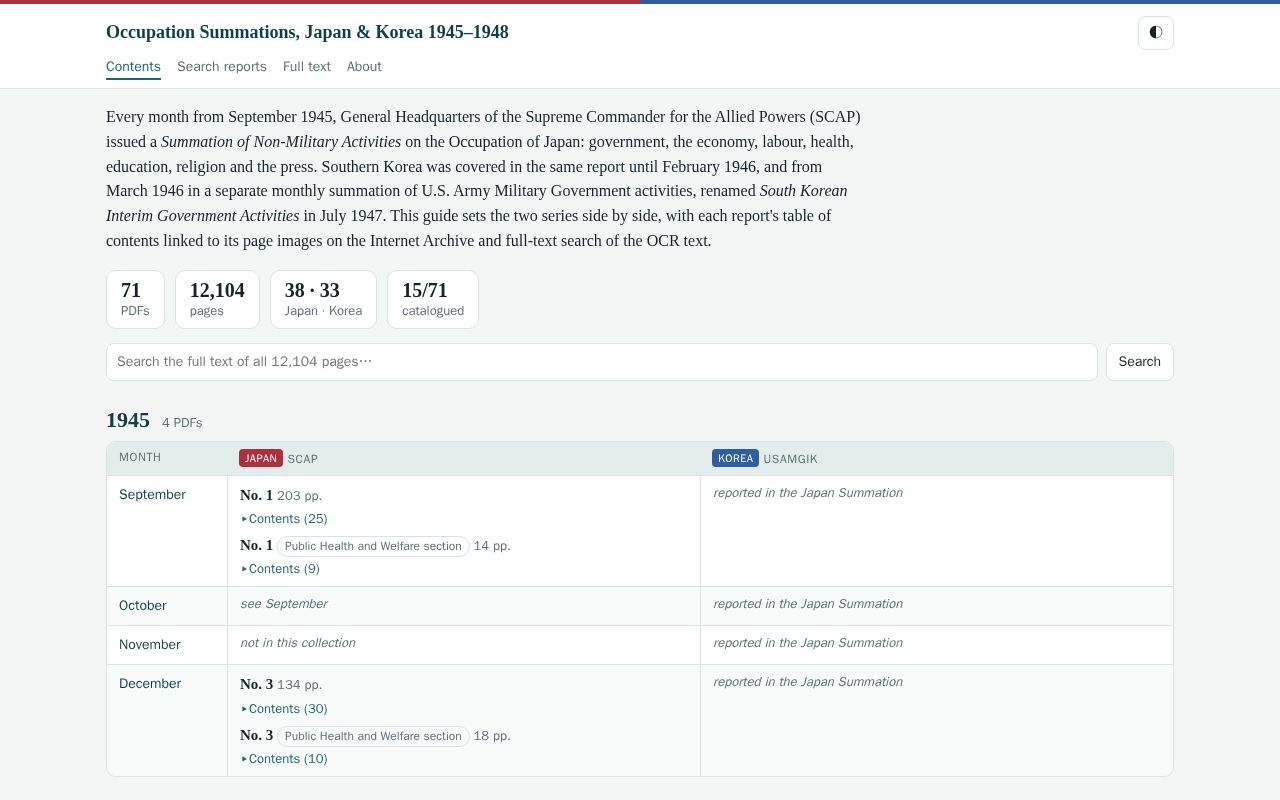Click the October month cell
This screenshot has width=1280, height=800.
[167, 606]
